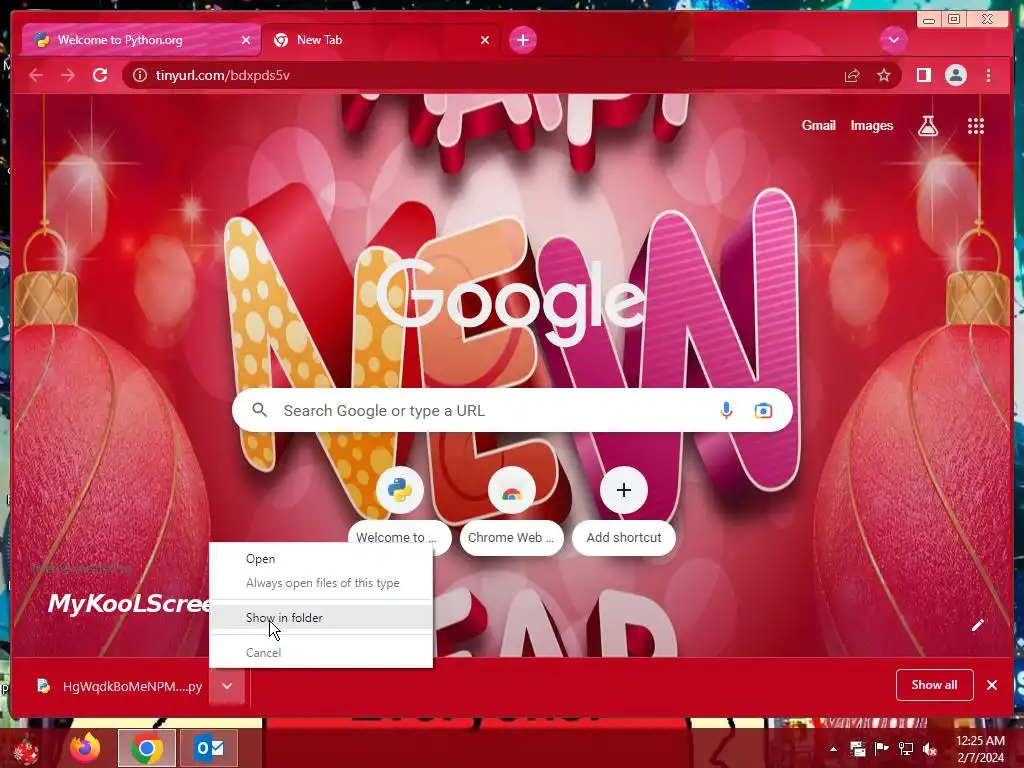Open the profile avatar menu
Viewport: 1024px width, 768px height.
tap(955, 76)
